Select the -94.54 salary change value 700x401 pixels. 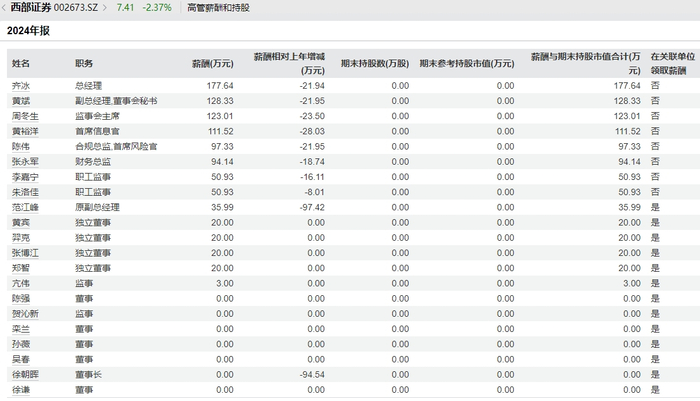[312, 374]
